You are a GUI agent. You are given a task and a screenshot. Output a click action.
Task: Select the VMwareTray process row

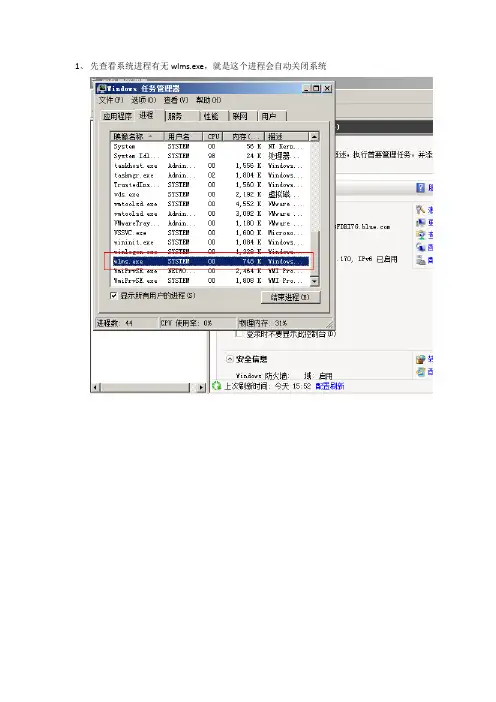(x=210, y=223)
